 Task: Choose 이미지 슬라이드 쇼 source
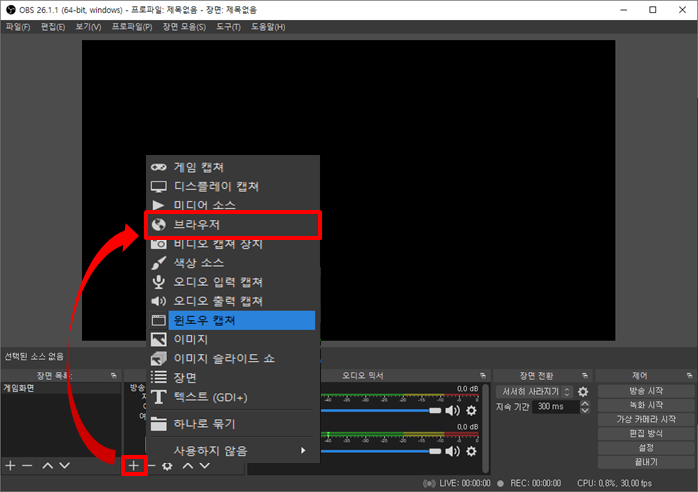(x=233, y=358)
